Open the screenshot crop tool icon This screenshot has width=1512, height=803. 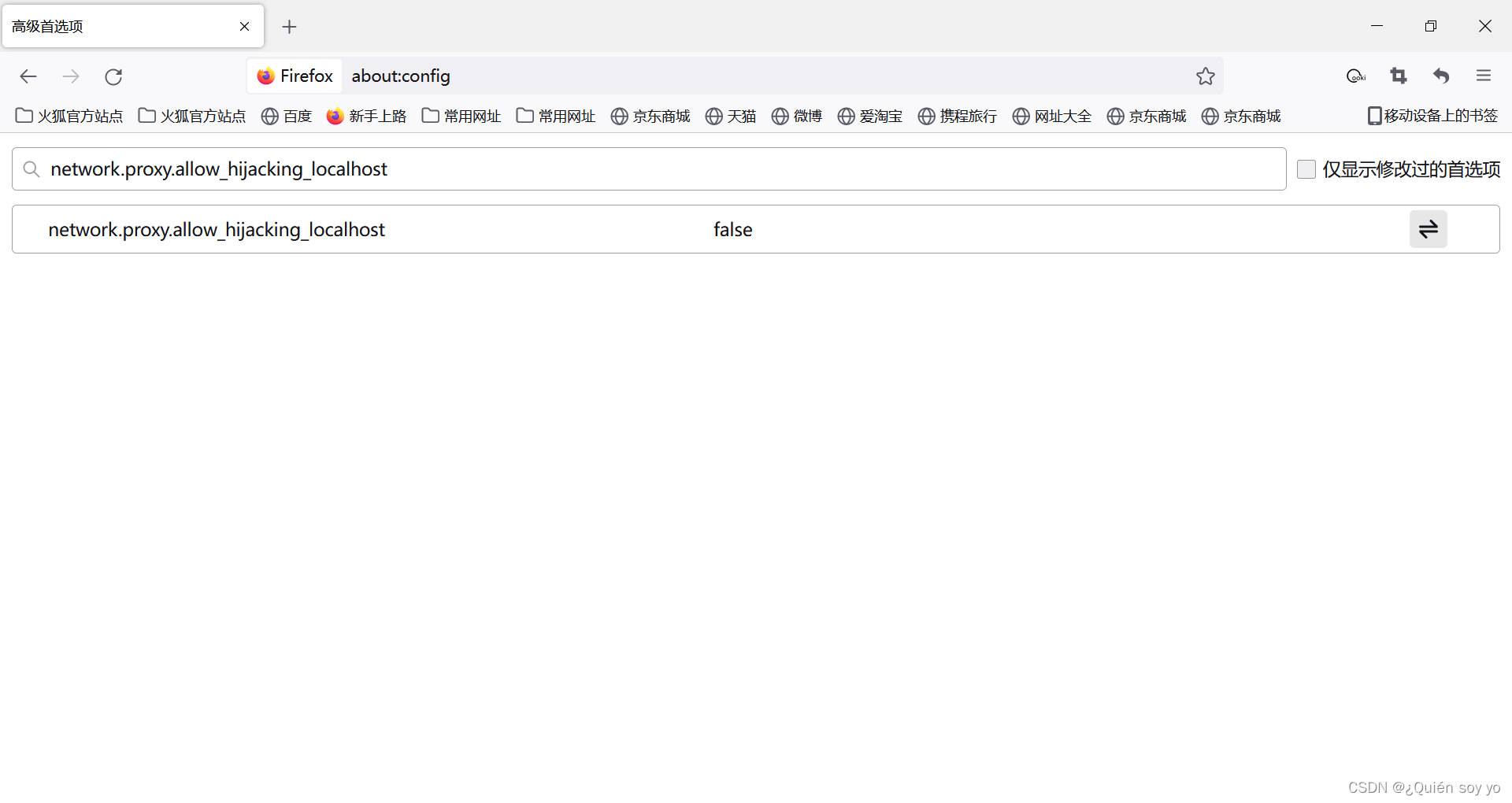(1399, 76)
